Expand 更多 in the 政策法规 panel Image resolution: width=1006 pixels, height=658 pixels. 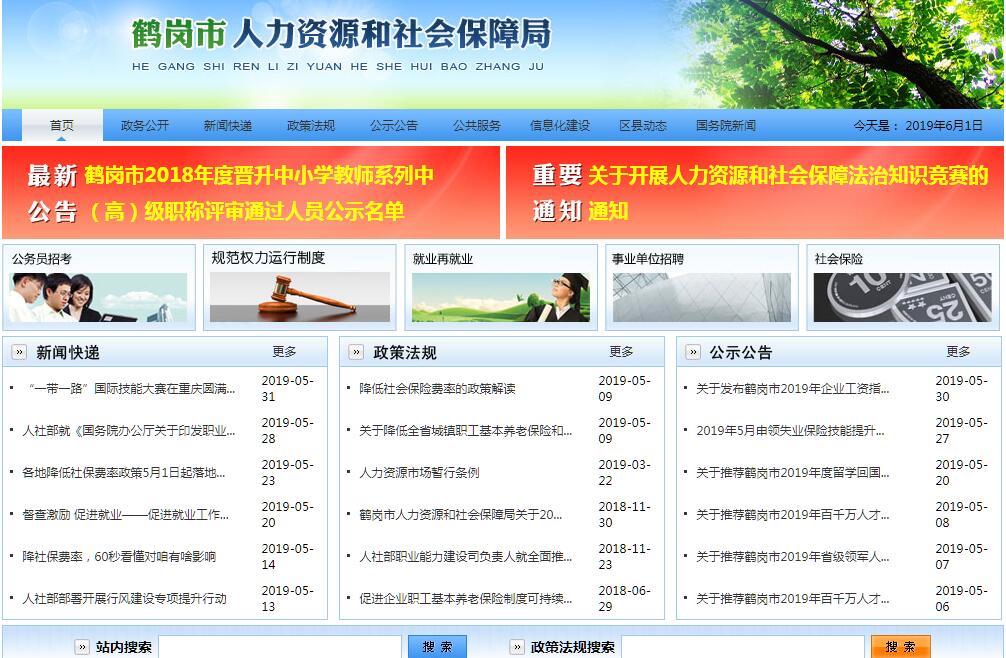click(x=621, y=352)
